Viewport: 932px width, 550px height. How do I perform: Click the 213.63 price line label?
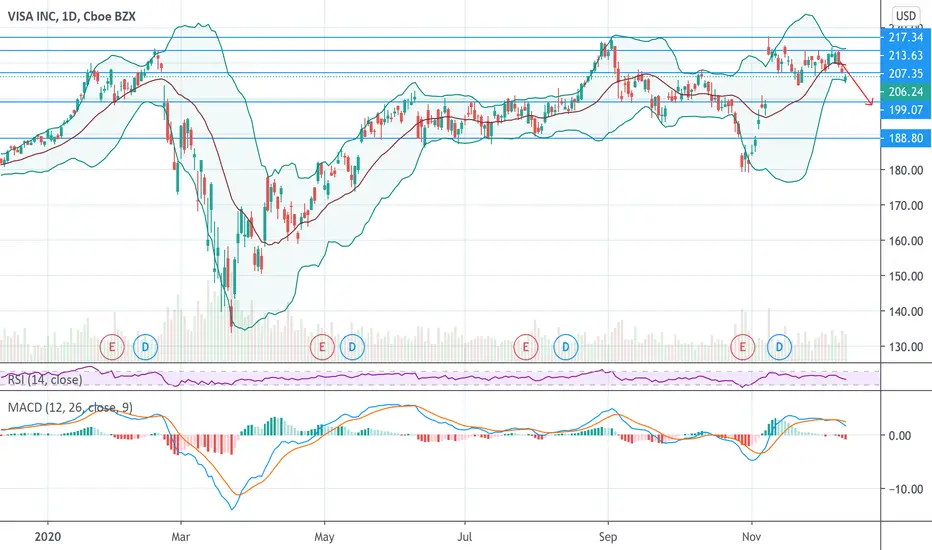pos(905,55)
